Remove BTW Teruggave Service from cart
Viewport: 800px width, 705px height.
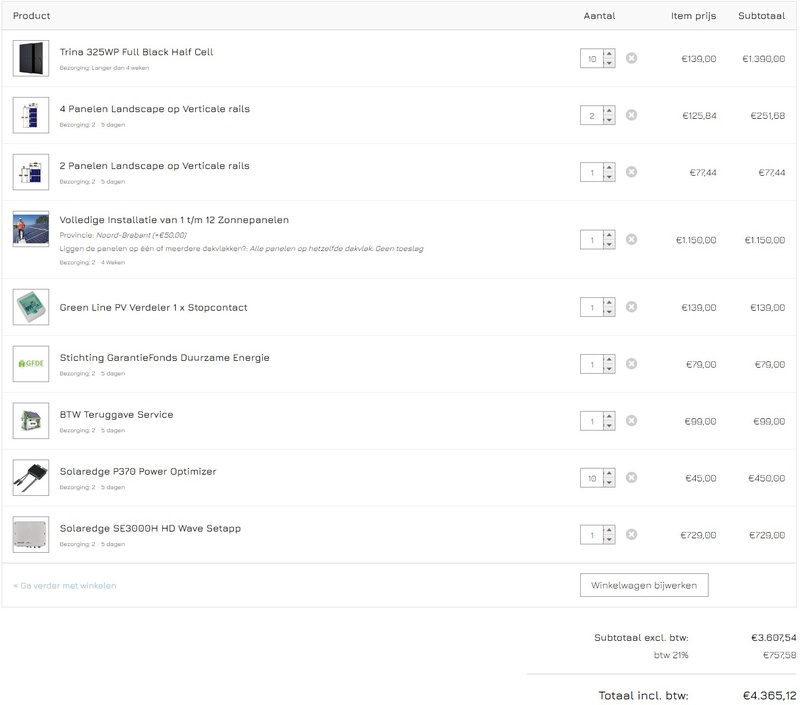coord(631,421)
